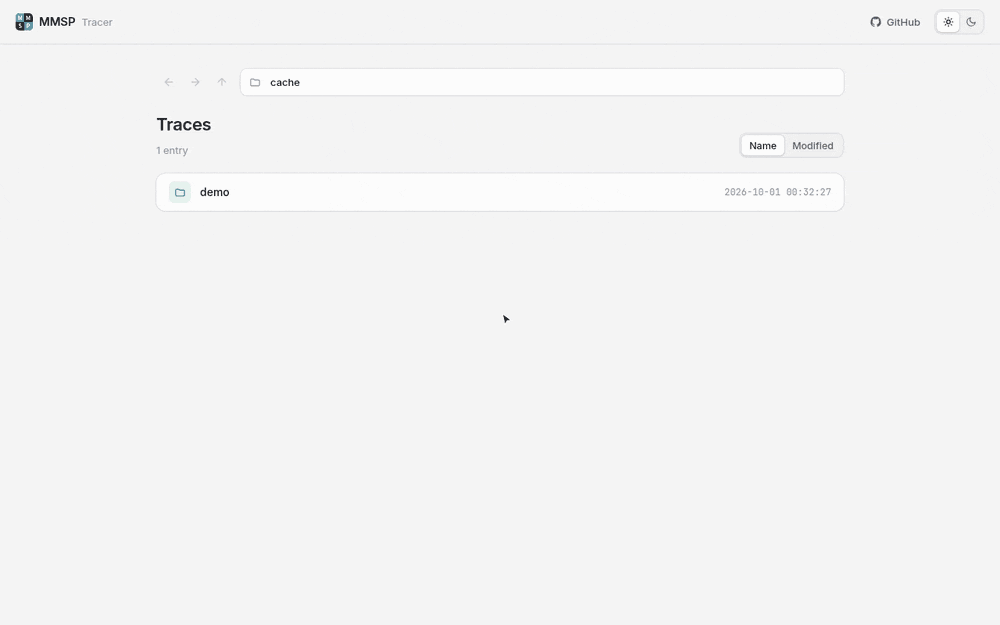Click the 1 entry count text
Screen dimensions: 1000x625
[172, 151]
